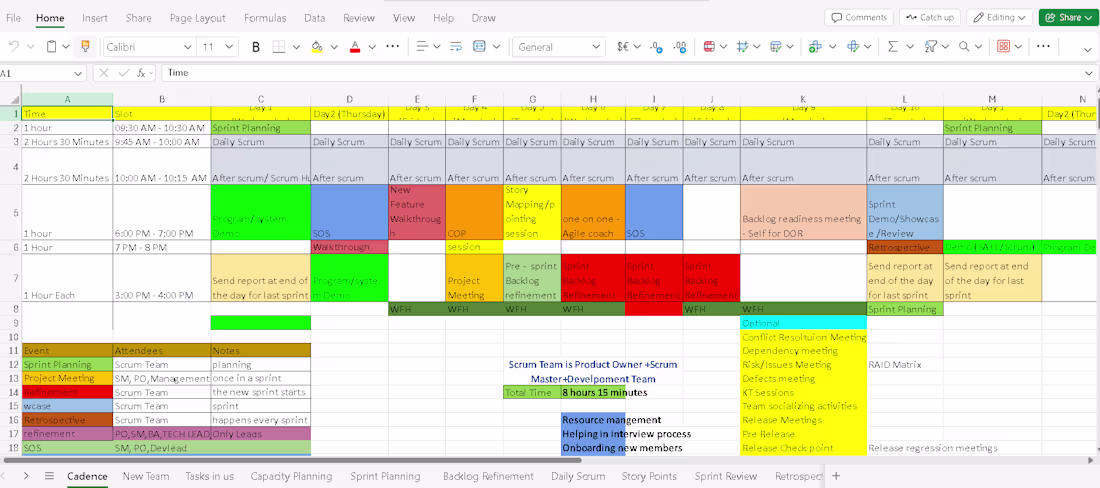1100x488 pixels.
Task: Open the Draw ribbon tab
Action: pos(483,18)
